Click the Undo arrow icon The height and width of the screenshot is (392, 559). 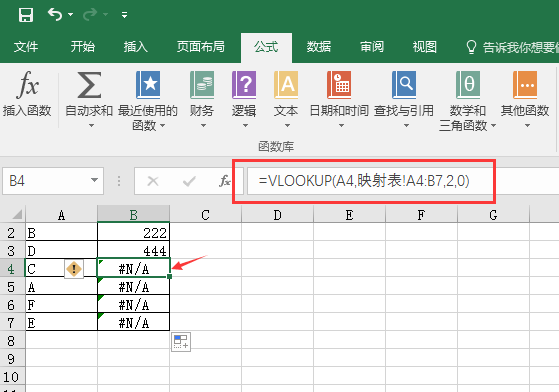[55, 15]
